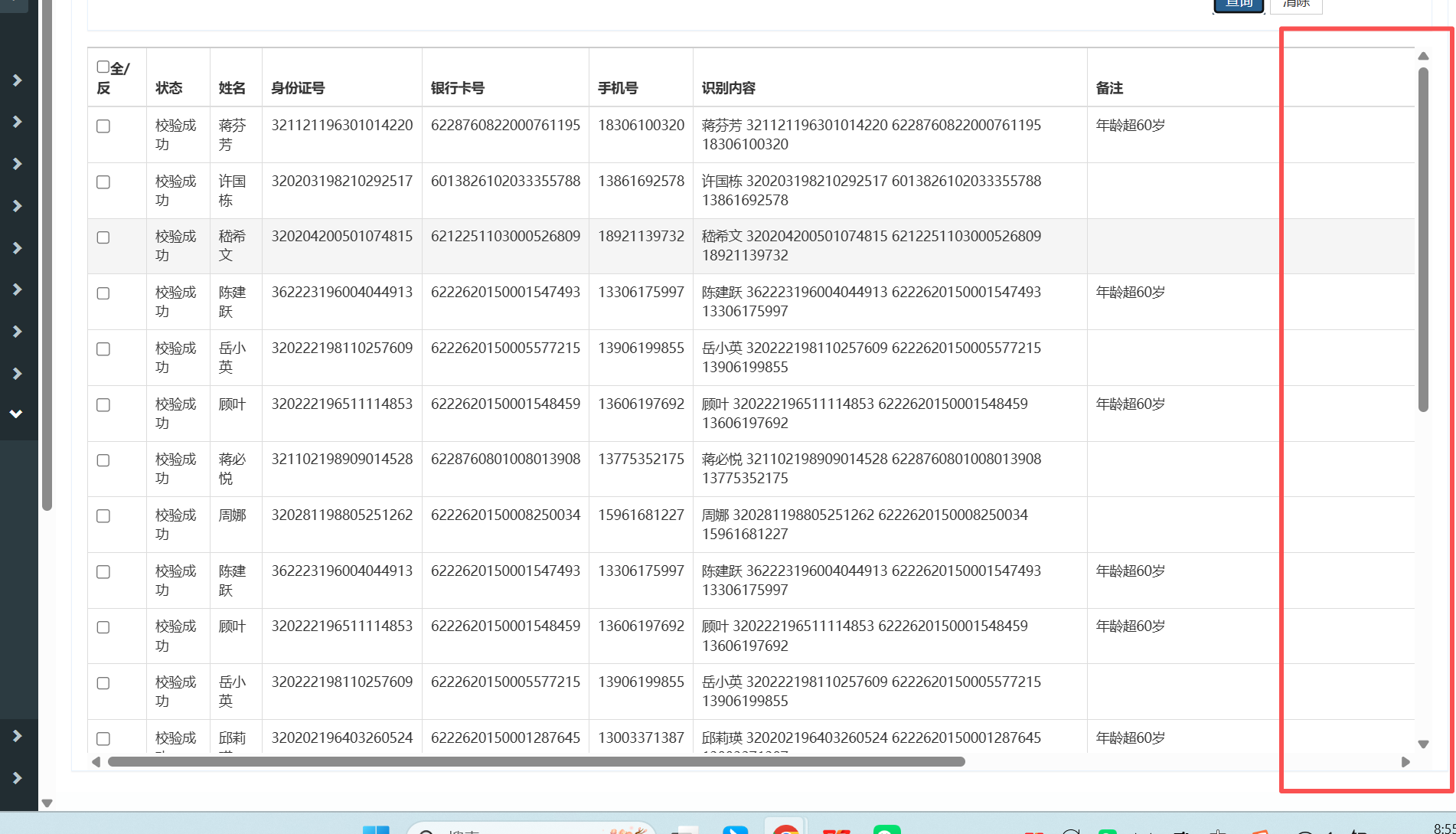Screen dimensions: 1456x834
Task: Check the box for phone 13306175997's first row
Action: click(103, 293)
